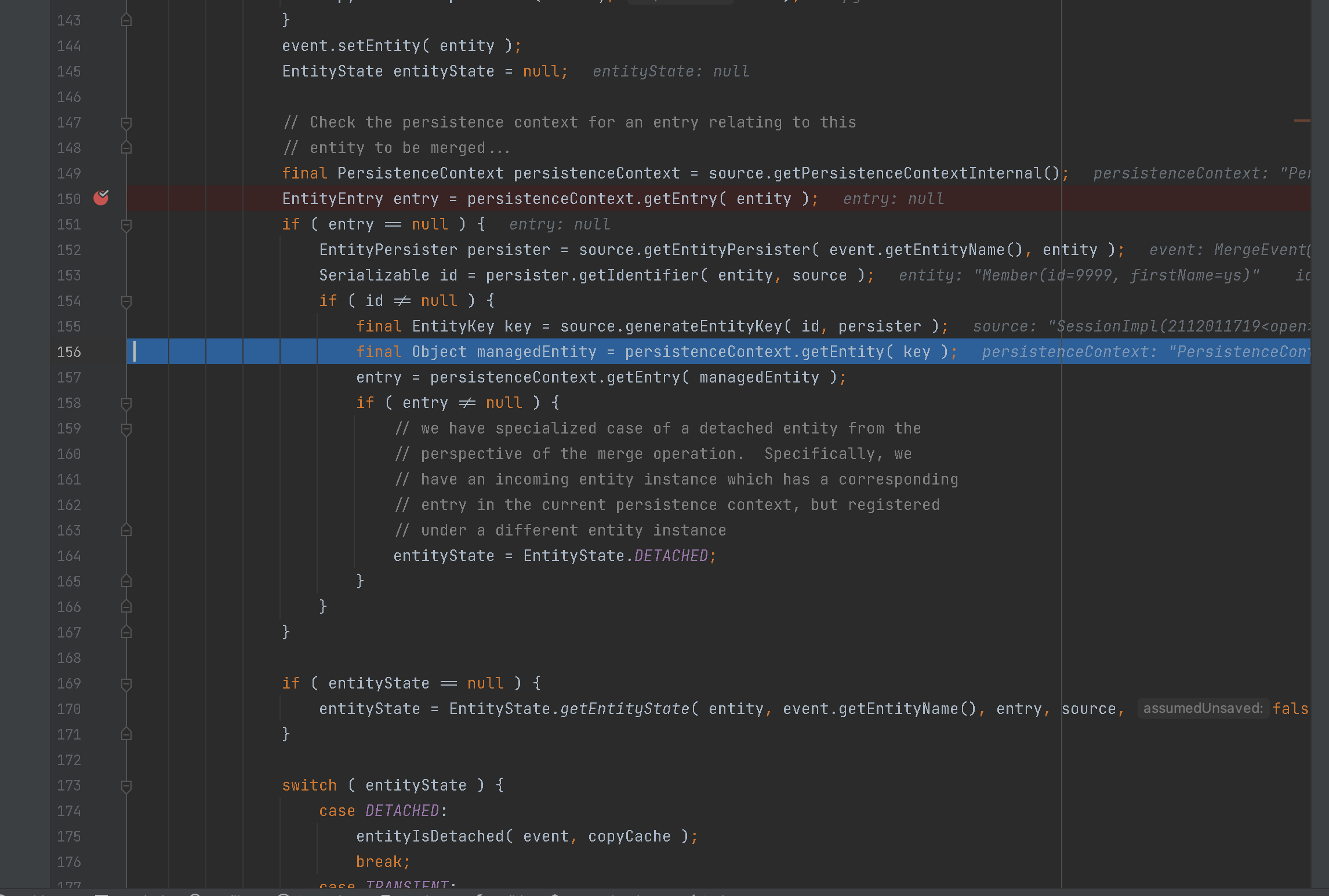Viewport: 1329px width, 896px height.
Task: Click the DETACHED constant on line 164
Action: point(671,556)
